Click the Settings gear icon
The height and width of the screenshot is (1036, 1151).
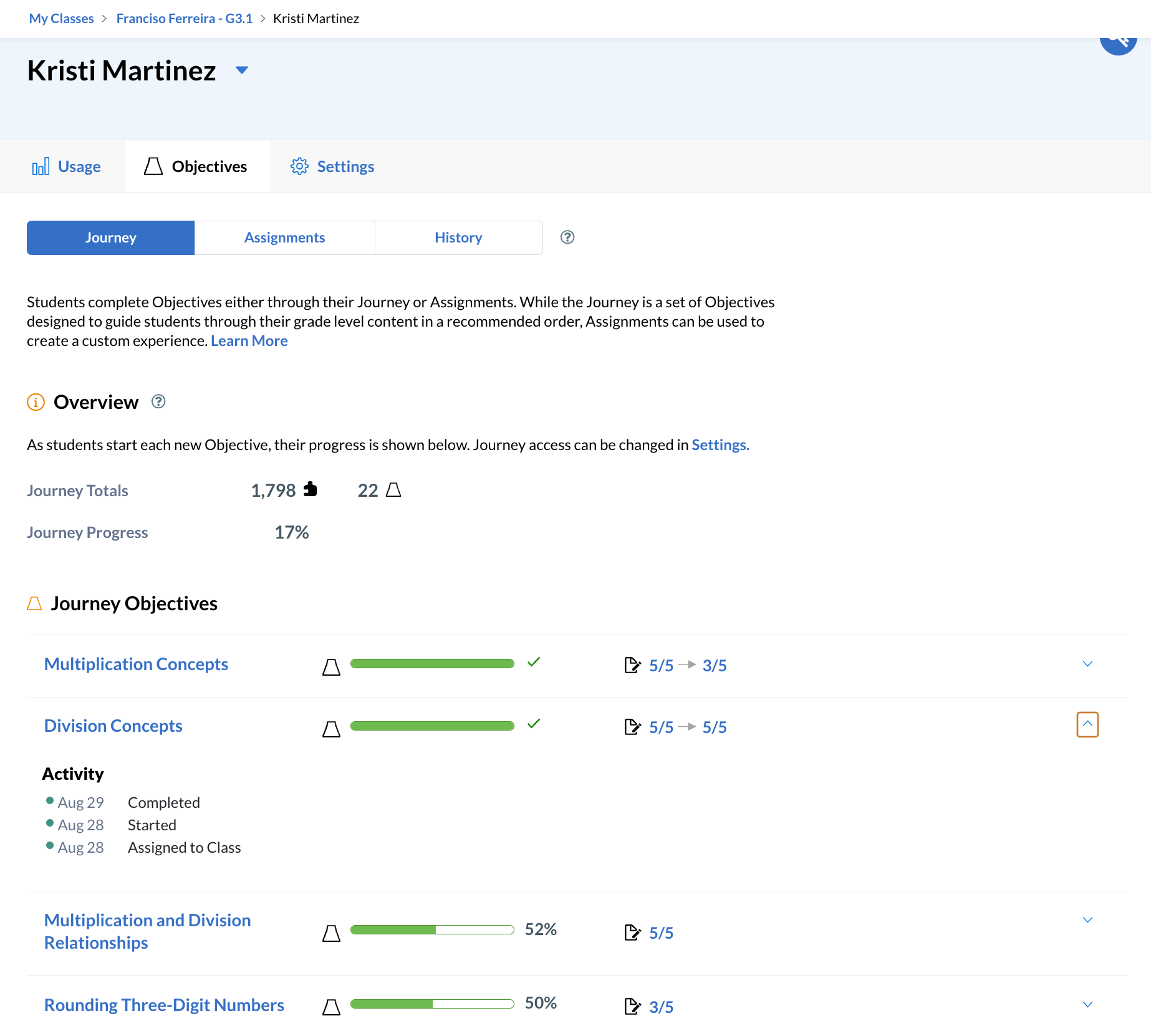tap(299, 166)
